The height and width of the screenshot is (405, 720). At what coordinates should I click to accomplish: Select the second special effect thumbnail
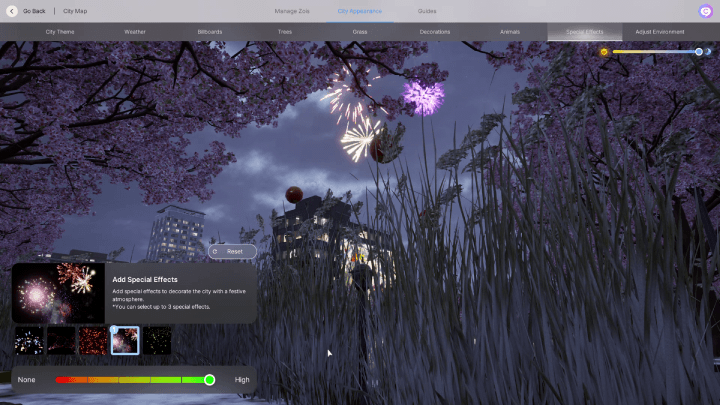61,341
